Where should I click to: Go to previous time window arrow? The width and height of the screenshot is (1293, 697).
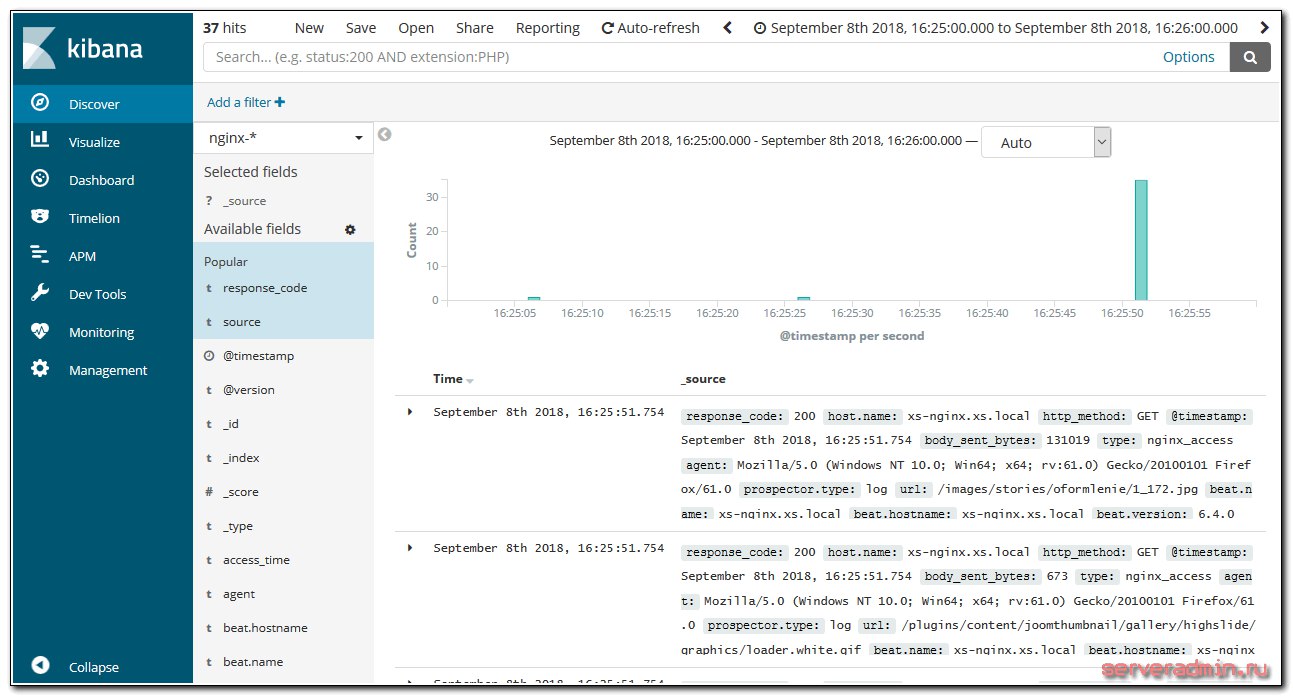(x=727, y=28)
